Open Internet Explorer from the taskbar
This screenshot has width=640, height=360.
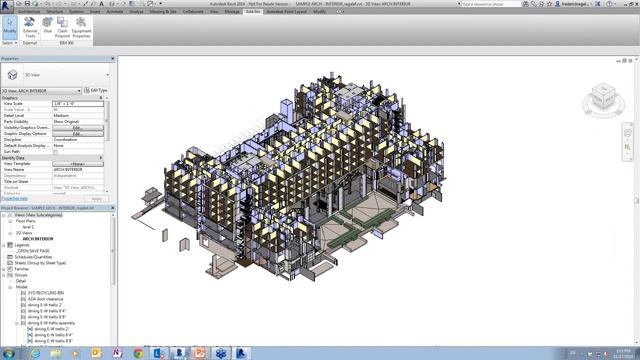35,353
